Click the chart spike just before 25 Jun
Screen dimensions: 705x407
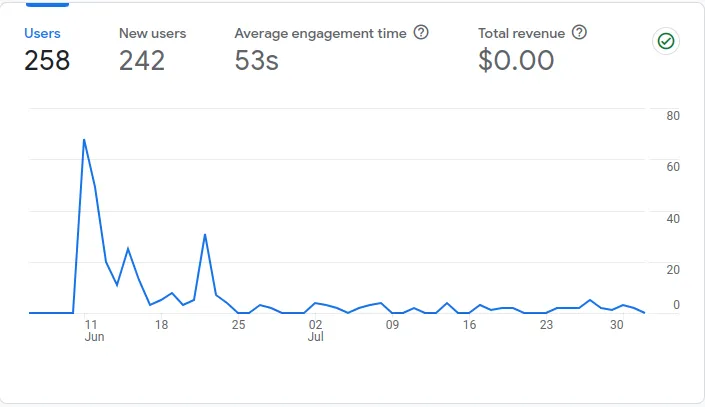tap(205, 235)
